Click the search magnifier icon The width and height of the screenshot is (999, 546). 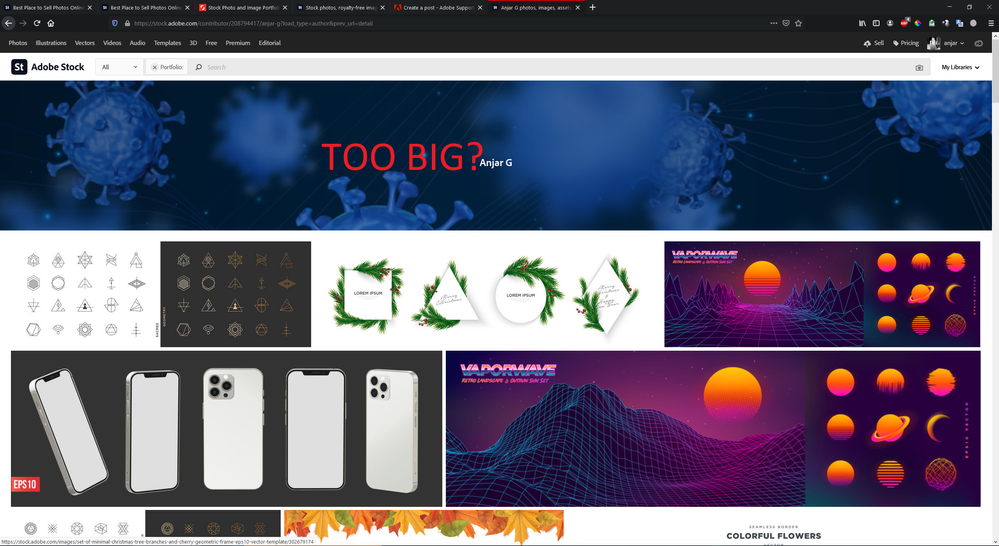coord(199,67)
